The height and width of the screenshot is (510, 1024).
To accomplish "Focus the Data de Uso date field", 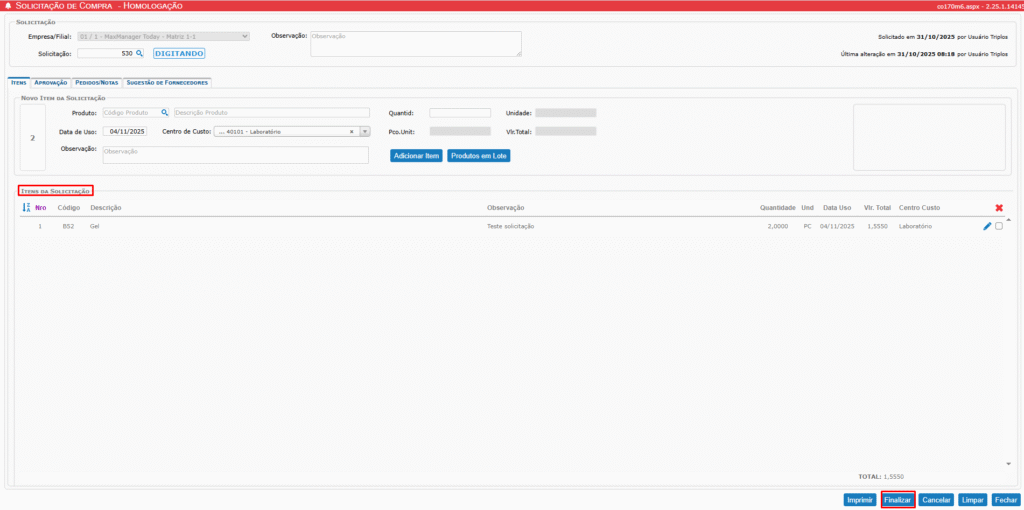I will coord(127,131).
